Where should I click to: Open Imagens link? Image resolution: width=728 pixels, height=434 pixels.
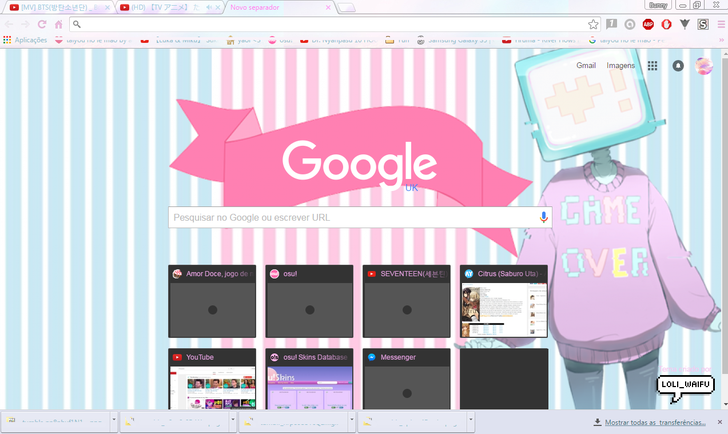[620, 65]
